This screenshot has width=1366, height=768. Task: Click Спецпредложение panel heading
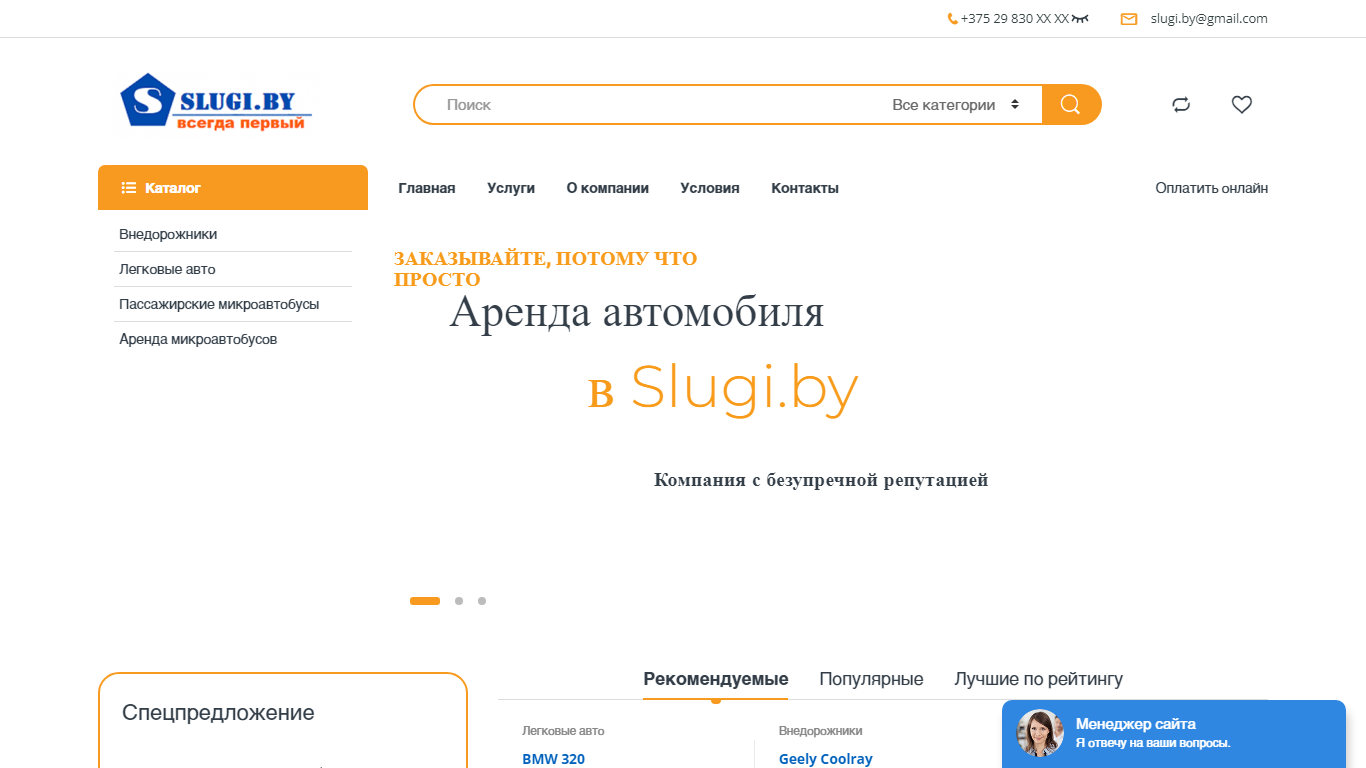[x=218, y=713]
